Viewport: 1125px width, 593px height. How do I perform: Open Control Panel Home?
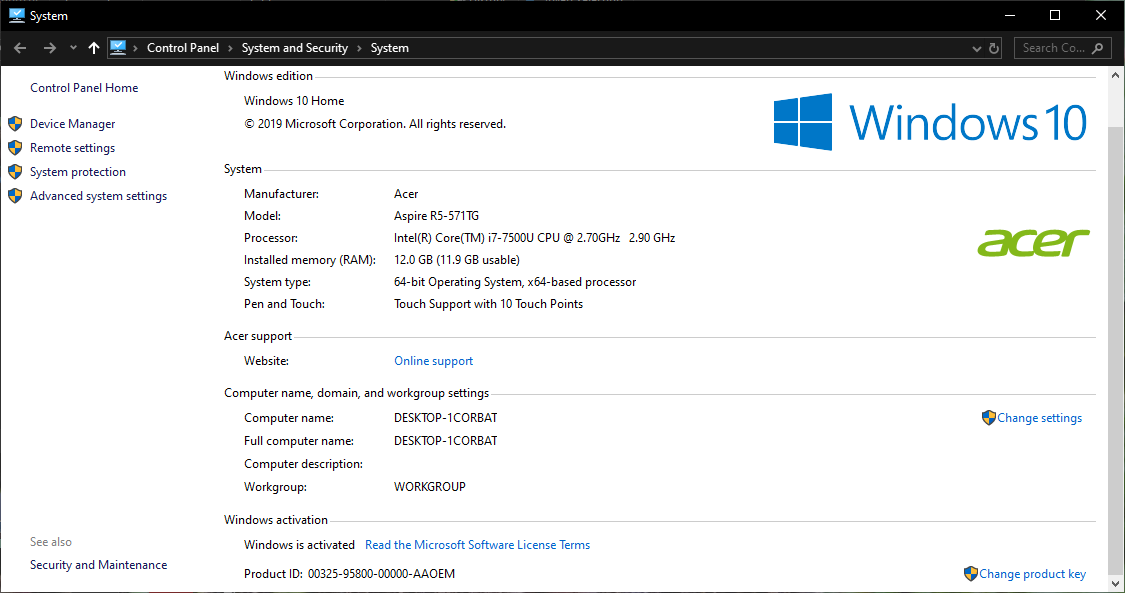[x=84, y=87]
